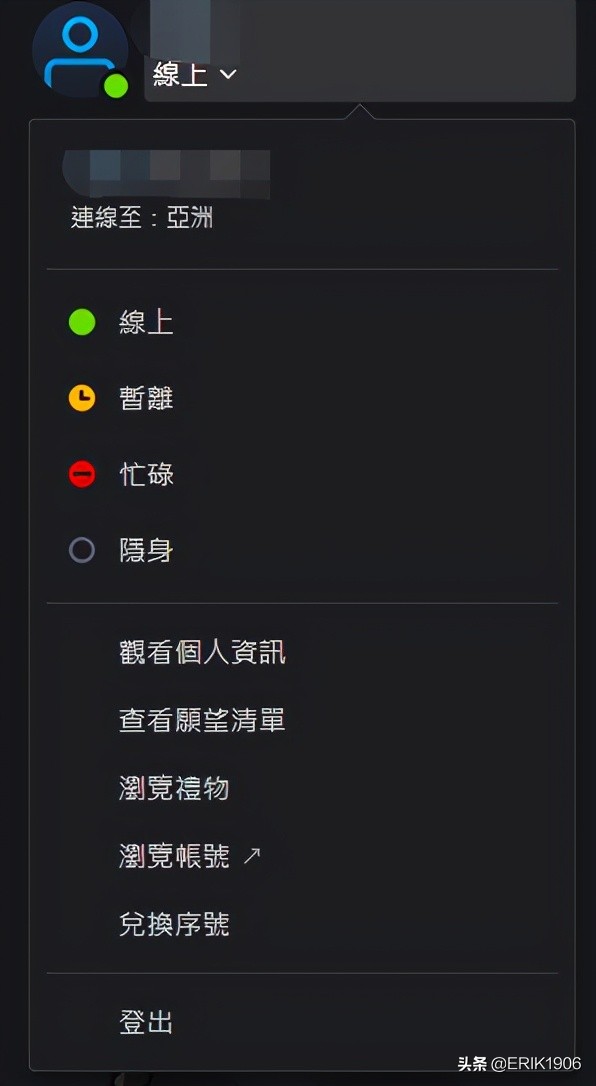Click the yellow clock icon for 暫離 status
The image size is (596, 1086).
pyautogui.click(x=81, y=398)
